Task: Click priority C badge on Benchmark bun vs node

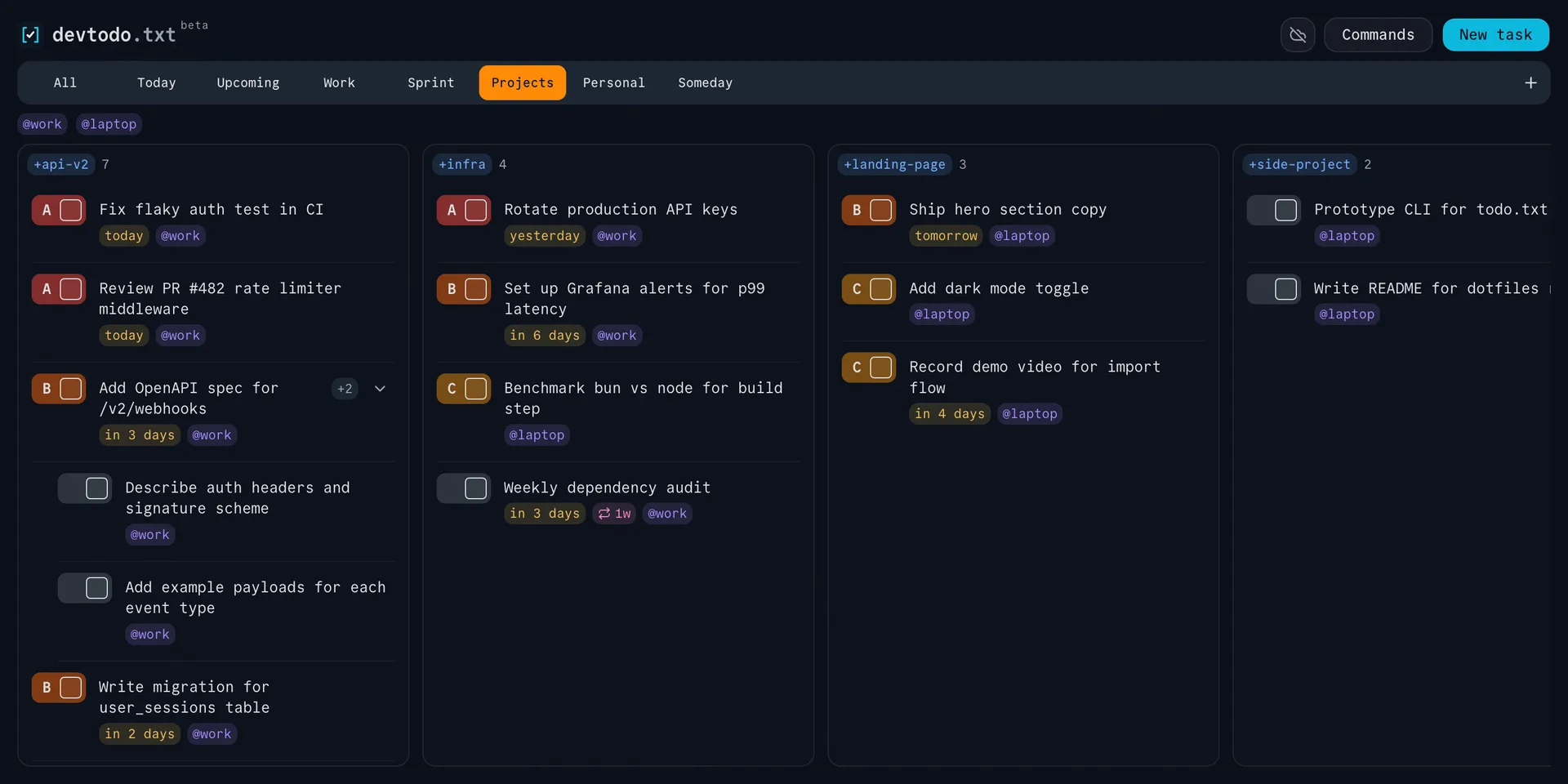Action: tap(452, 389)
